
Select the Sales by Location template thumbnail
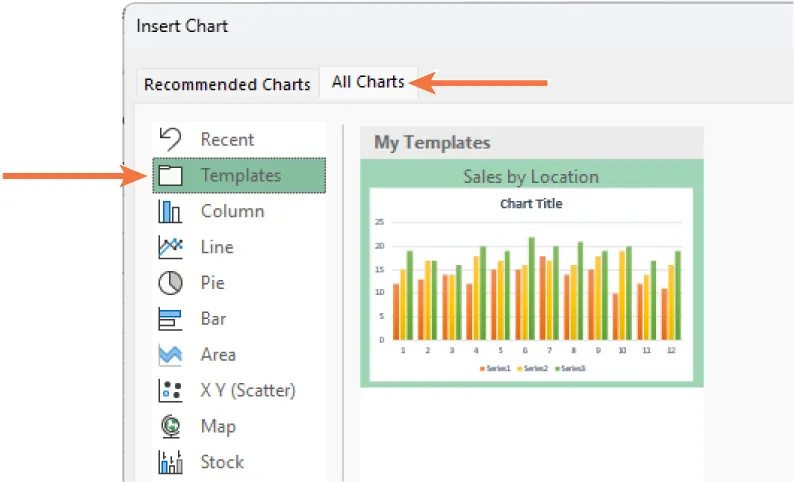coord(531,284)
